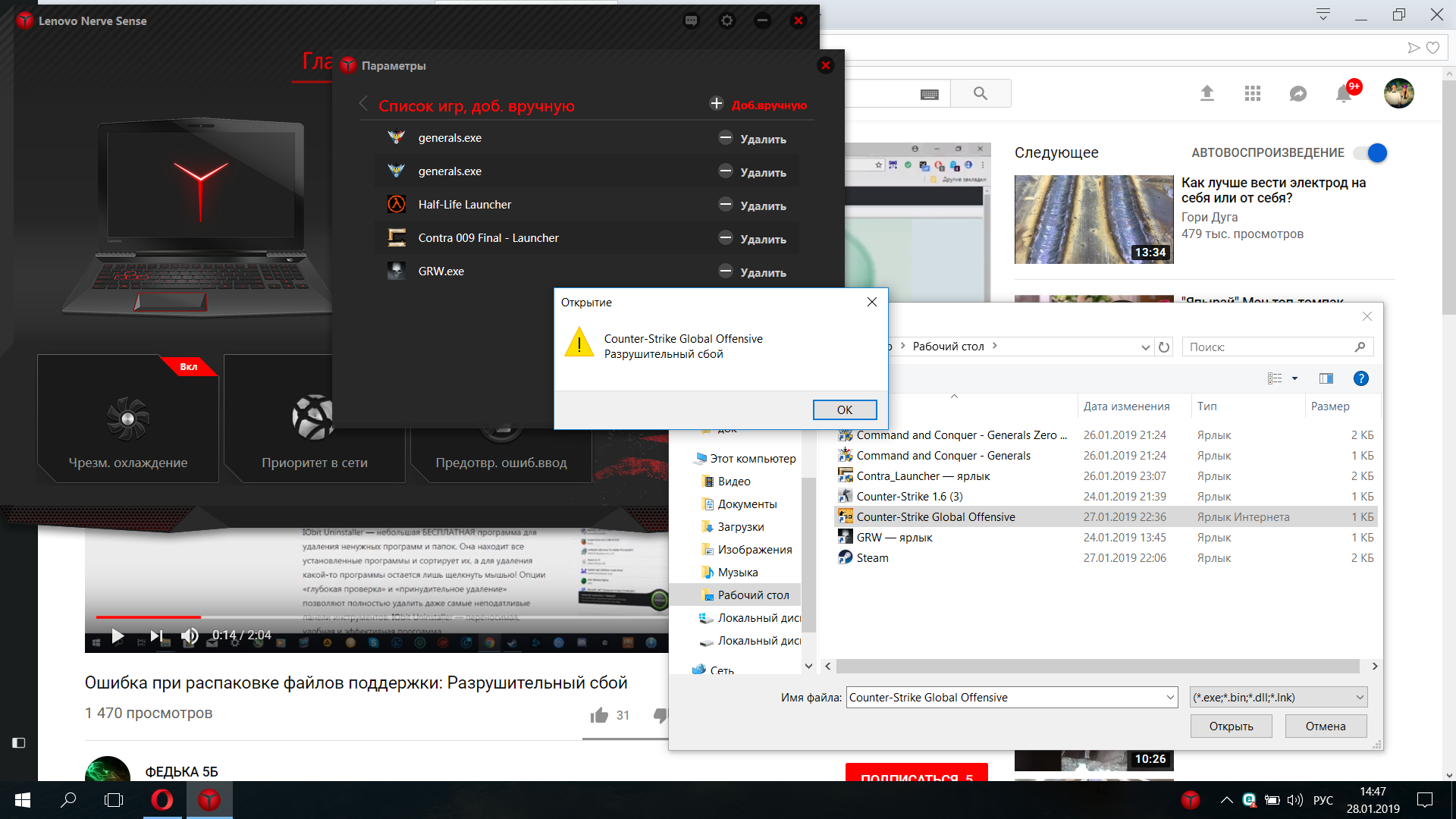Click YouTube upload video icon

[1207, 93]
